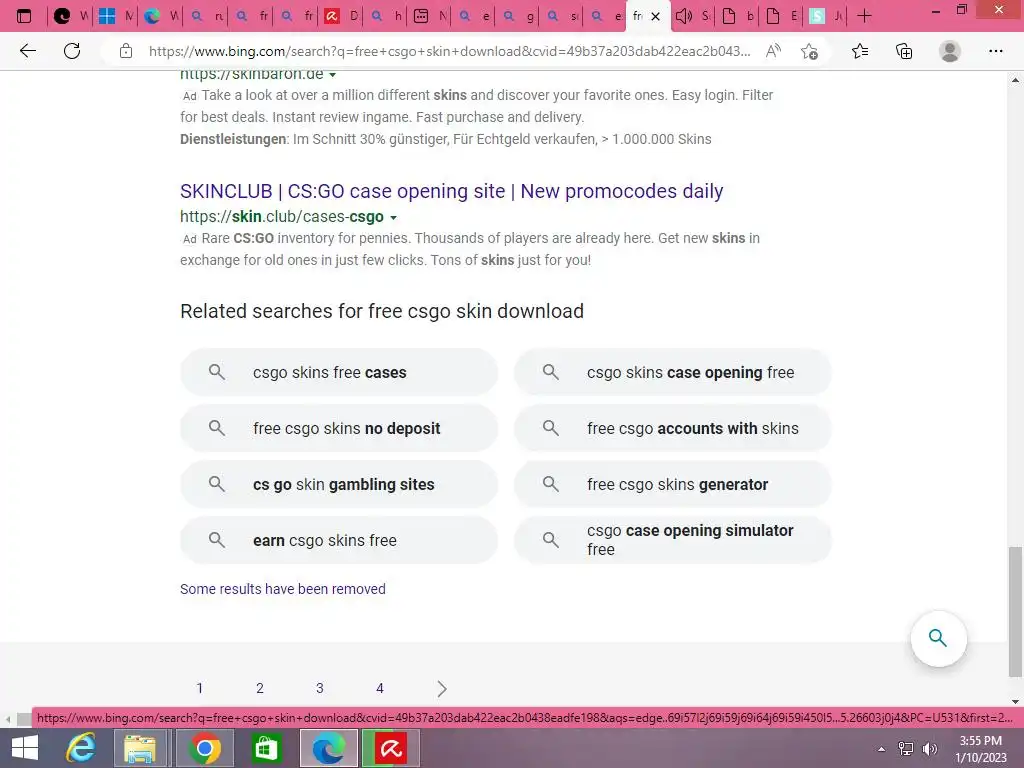Image resolution: width=1024 pixels, height=768 pixels.
Task: Open the Windows Start button
Action: [x=25, y=748]
